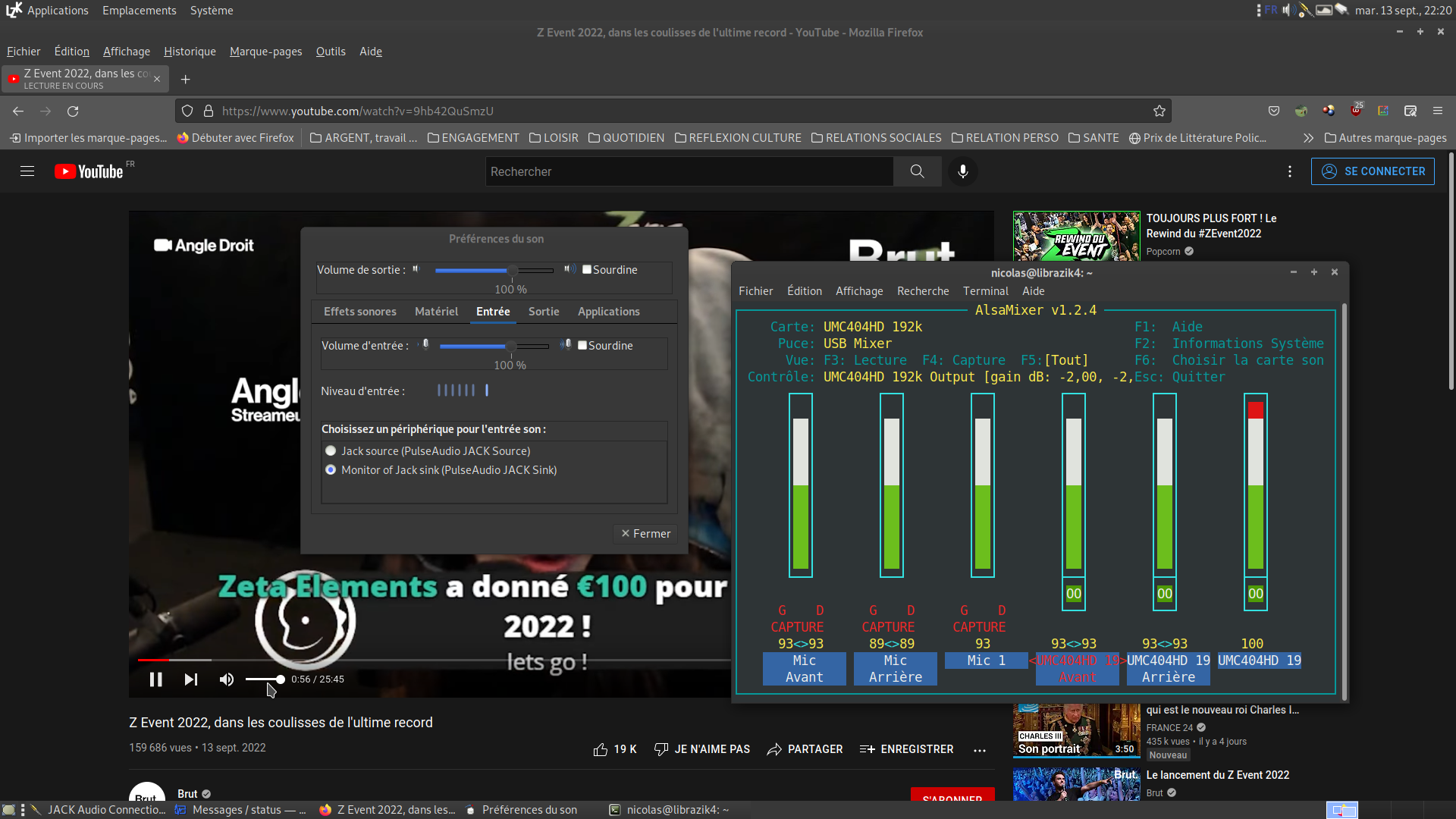The image size is (1456, 819).
Task: Click the Fermer button
Action: click(x=645, y=534)
